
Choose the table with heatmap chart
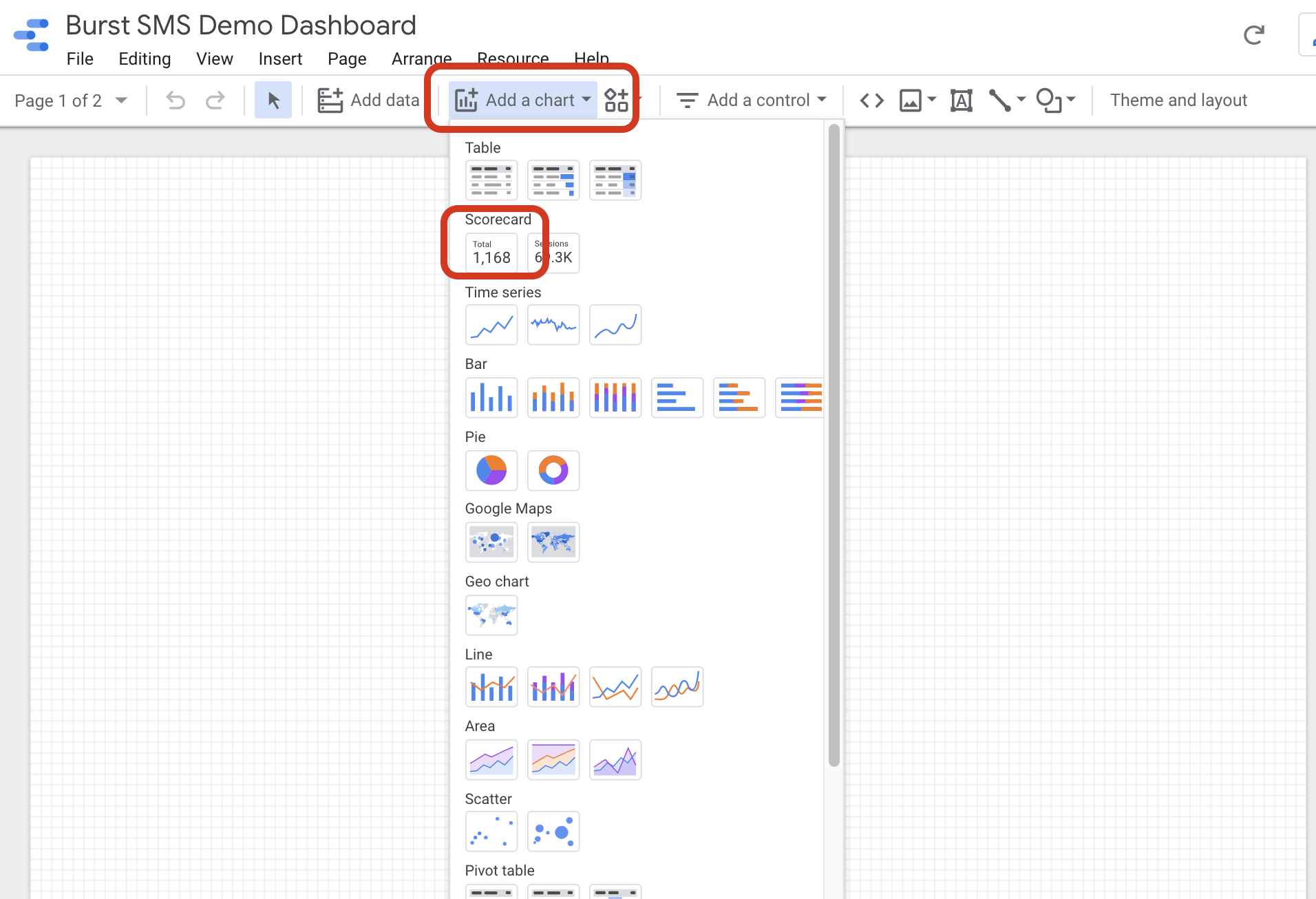pos(615,180)
